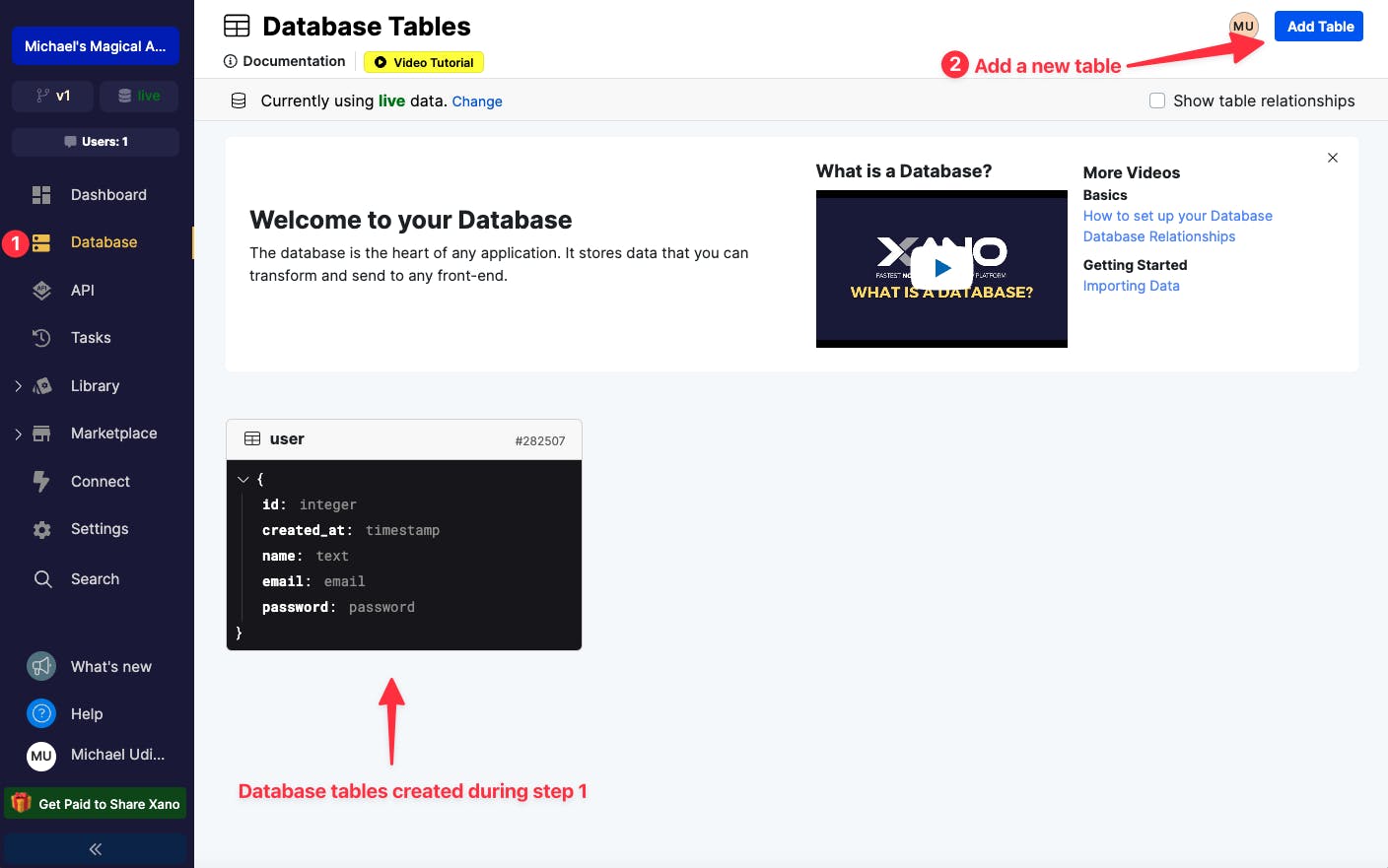The width and height of the screenshot is (1388, 868).
Task: Click the password field row
Action: [x=338, y=607]
